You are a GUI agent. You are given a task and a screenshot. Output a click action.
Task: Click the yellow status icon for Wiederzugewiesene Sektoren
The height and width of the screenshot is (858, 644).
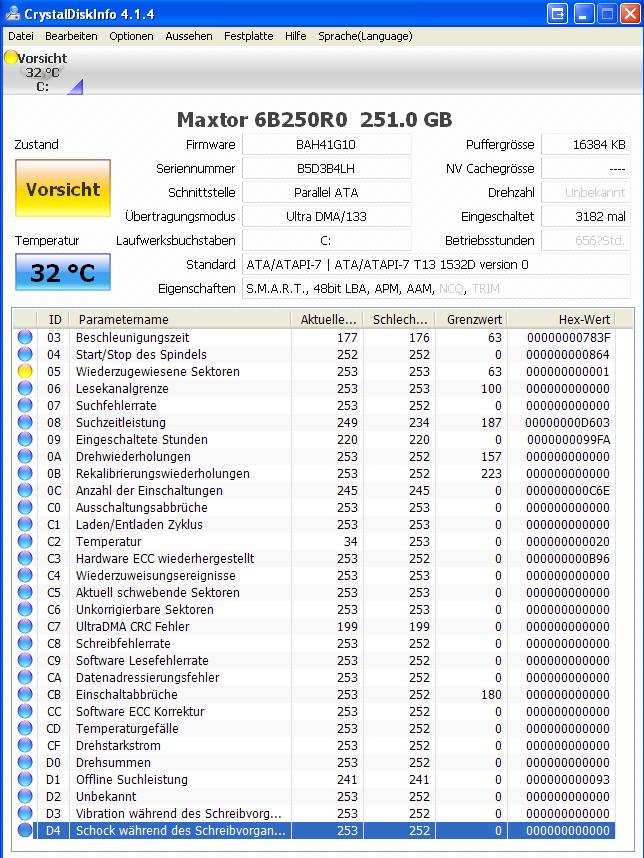tap(25, 372)
